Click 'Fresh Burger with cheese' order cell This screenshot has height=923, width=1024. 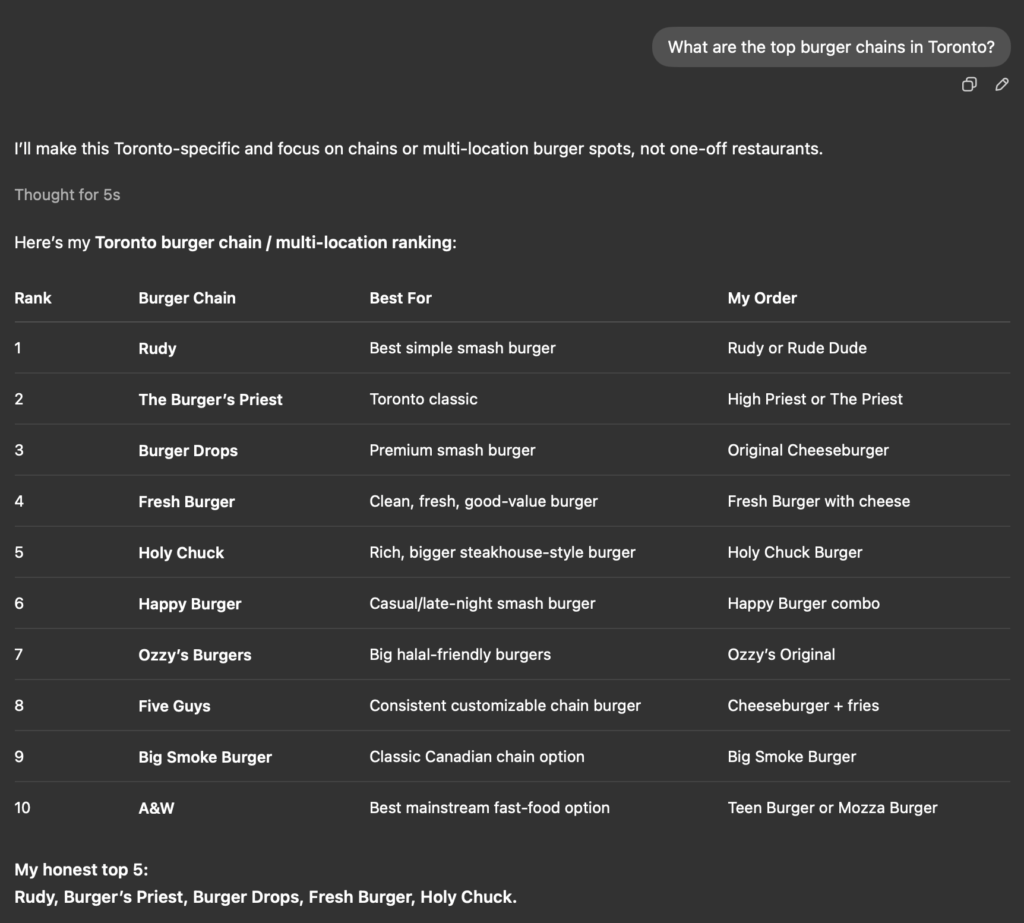(x=818, y=501)
